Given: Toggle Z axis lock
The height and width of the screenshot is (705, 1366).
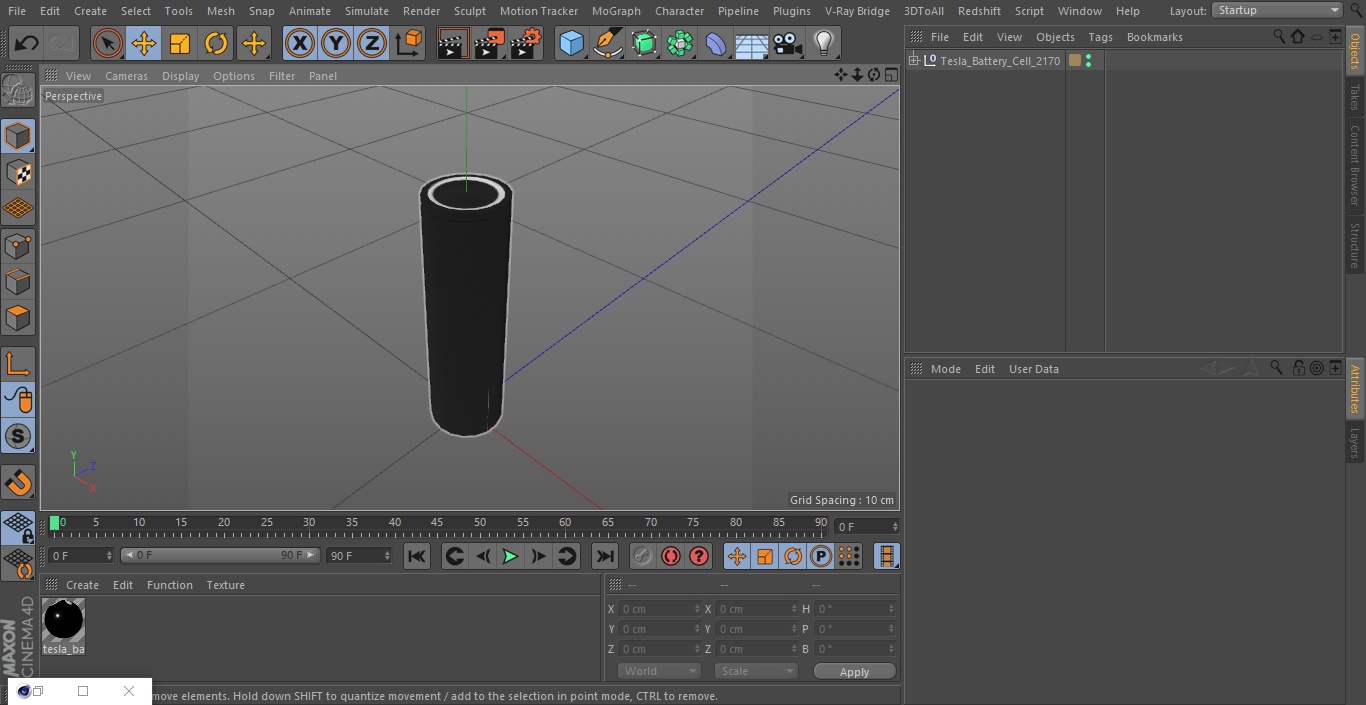Looking at the screenshot, I should 372,43.
